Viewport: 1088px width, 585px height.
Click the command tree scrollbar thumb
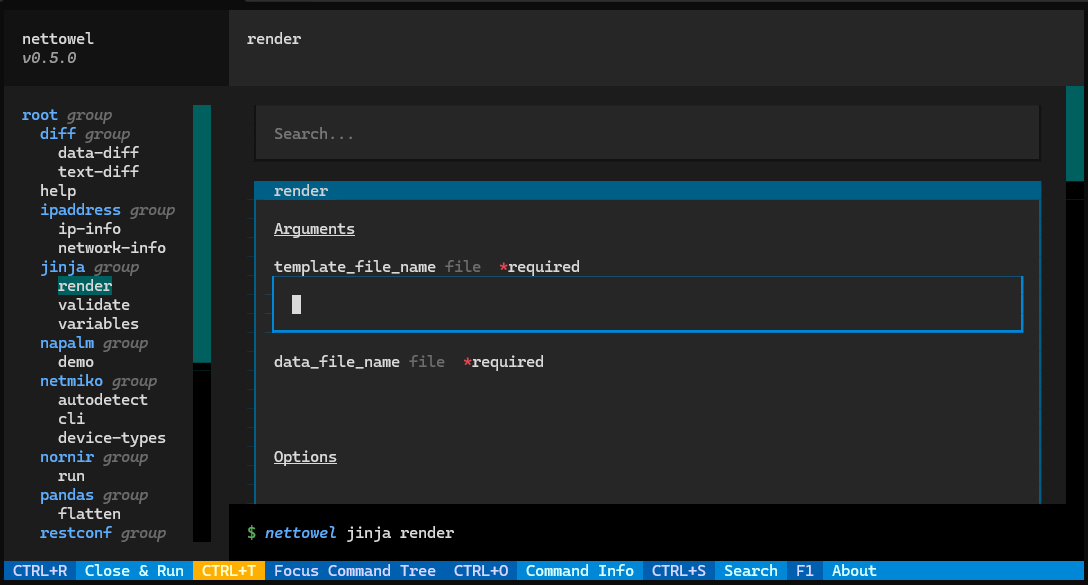[202, 234]
